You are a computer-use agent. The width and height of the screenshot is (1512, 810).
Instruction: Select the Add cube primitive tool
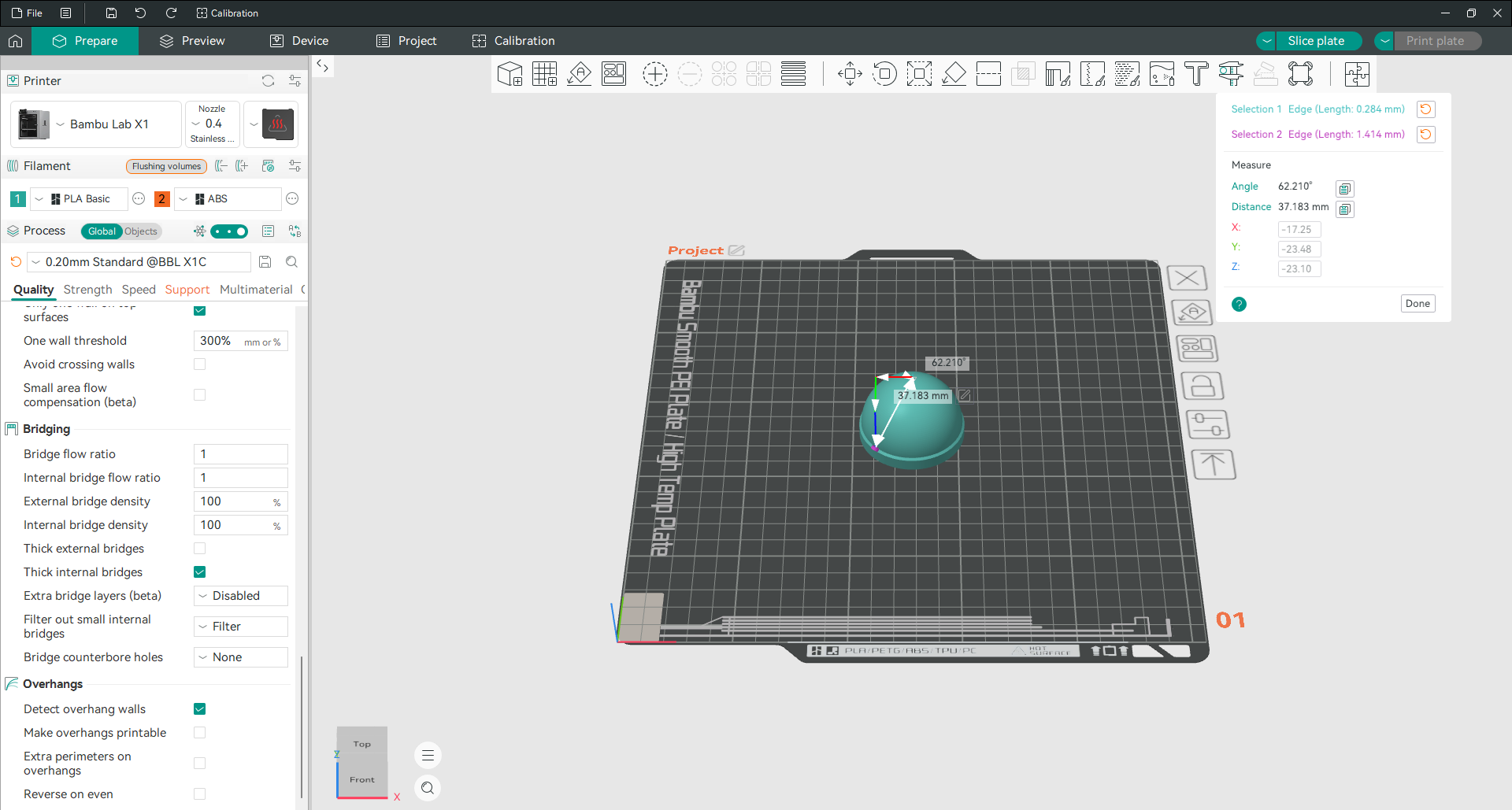click(x=510, y=74)
